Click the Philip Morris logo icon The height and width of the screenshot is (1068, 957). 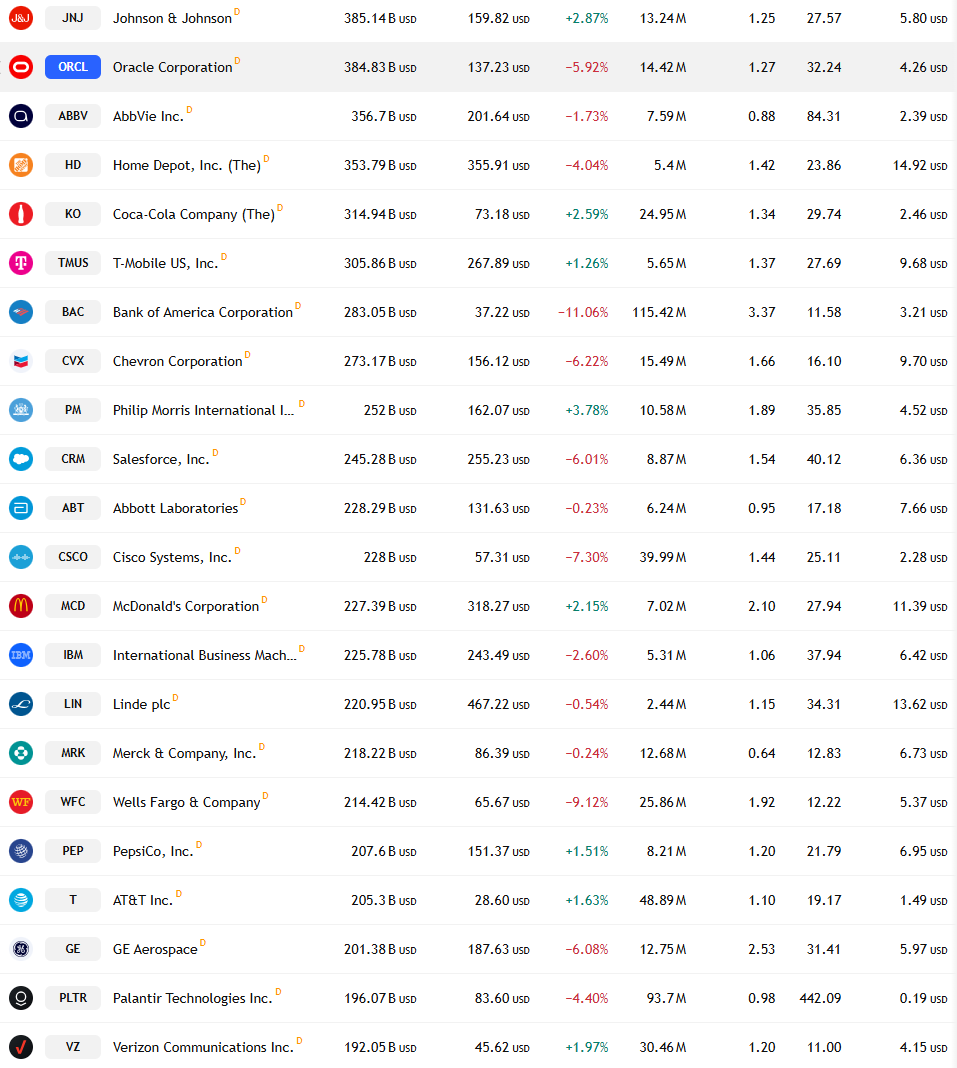click(x=21, y=410)
